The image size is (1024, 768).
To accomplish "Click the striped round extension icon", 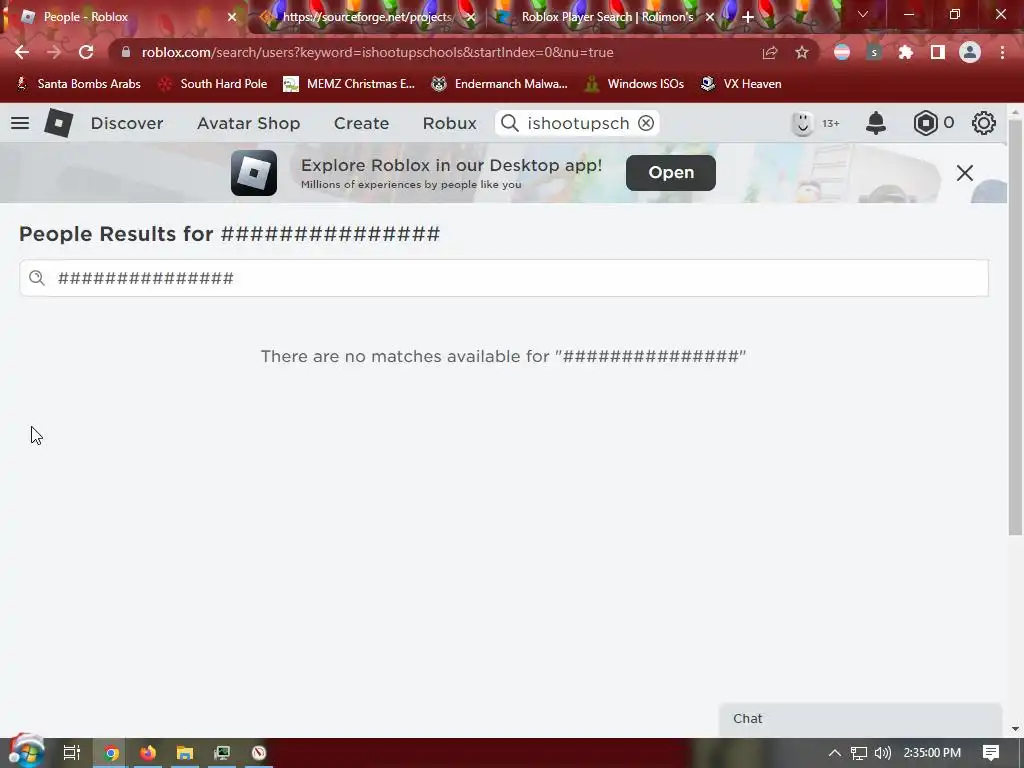I will (842, 52).
